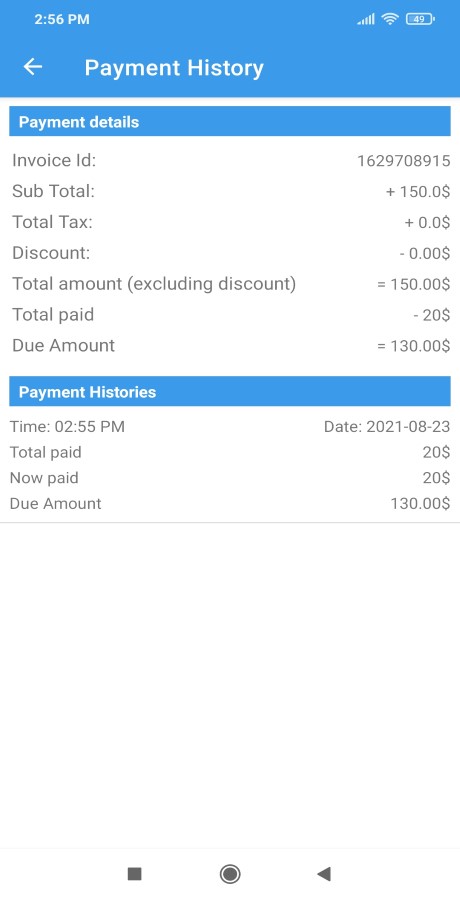Tap the Due Amount = 130.00$ value
The image size is (460, 900).
point(413,346)
